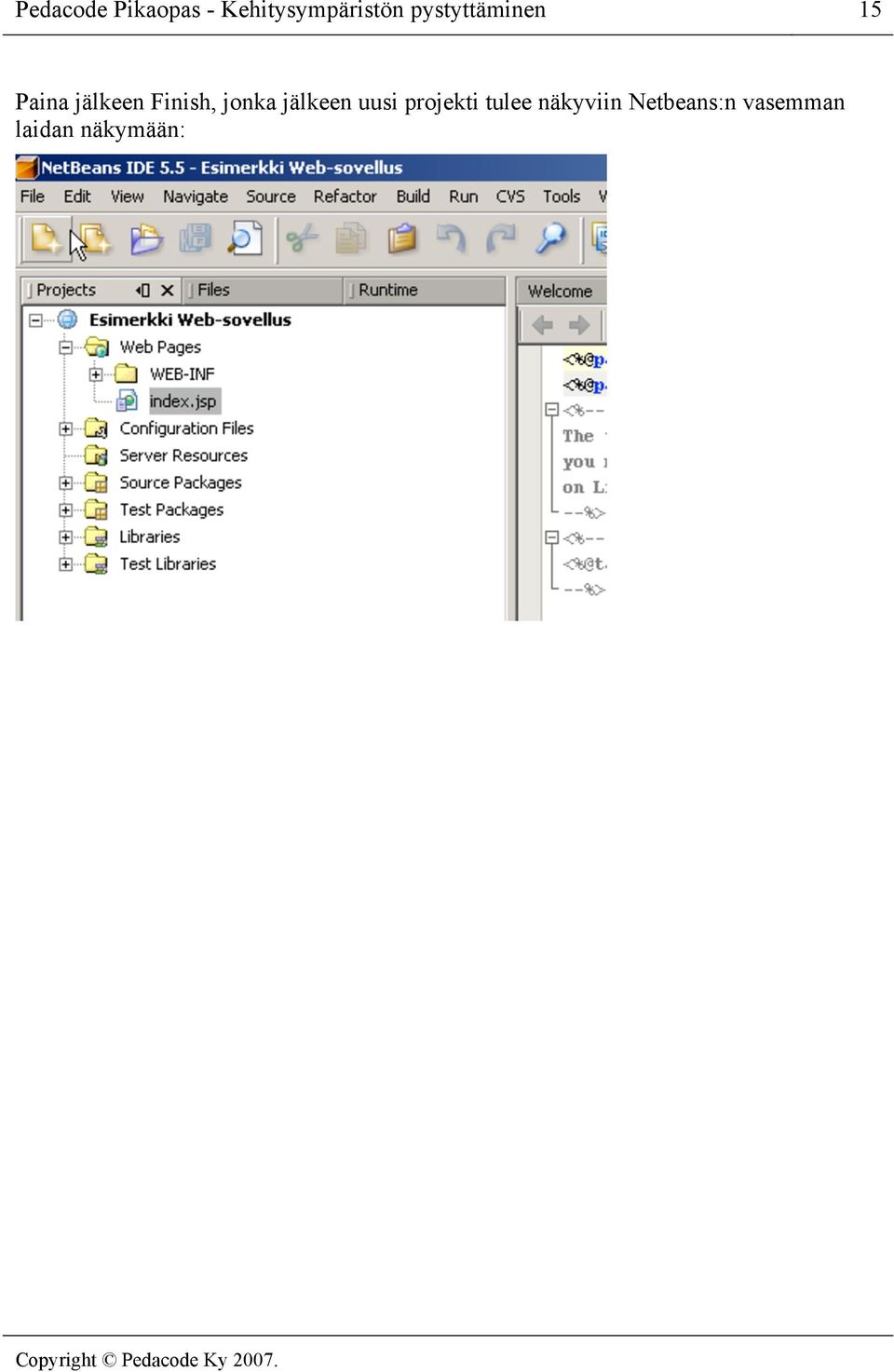Image resolution: width=894 pixels, height=1372 pixels.
Task: Click the NetBeans title bar logo
Action: (27, 168)
